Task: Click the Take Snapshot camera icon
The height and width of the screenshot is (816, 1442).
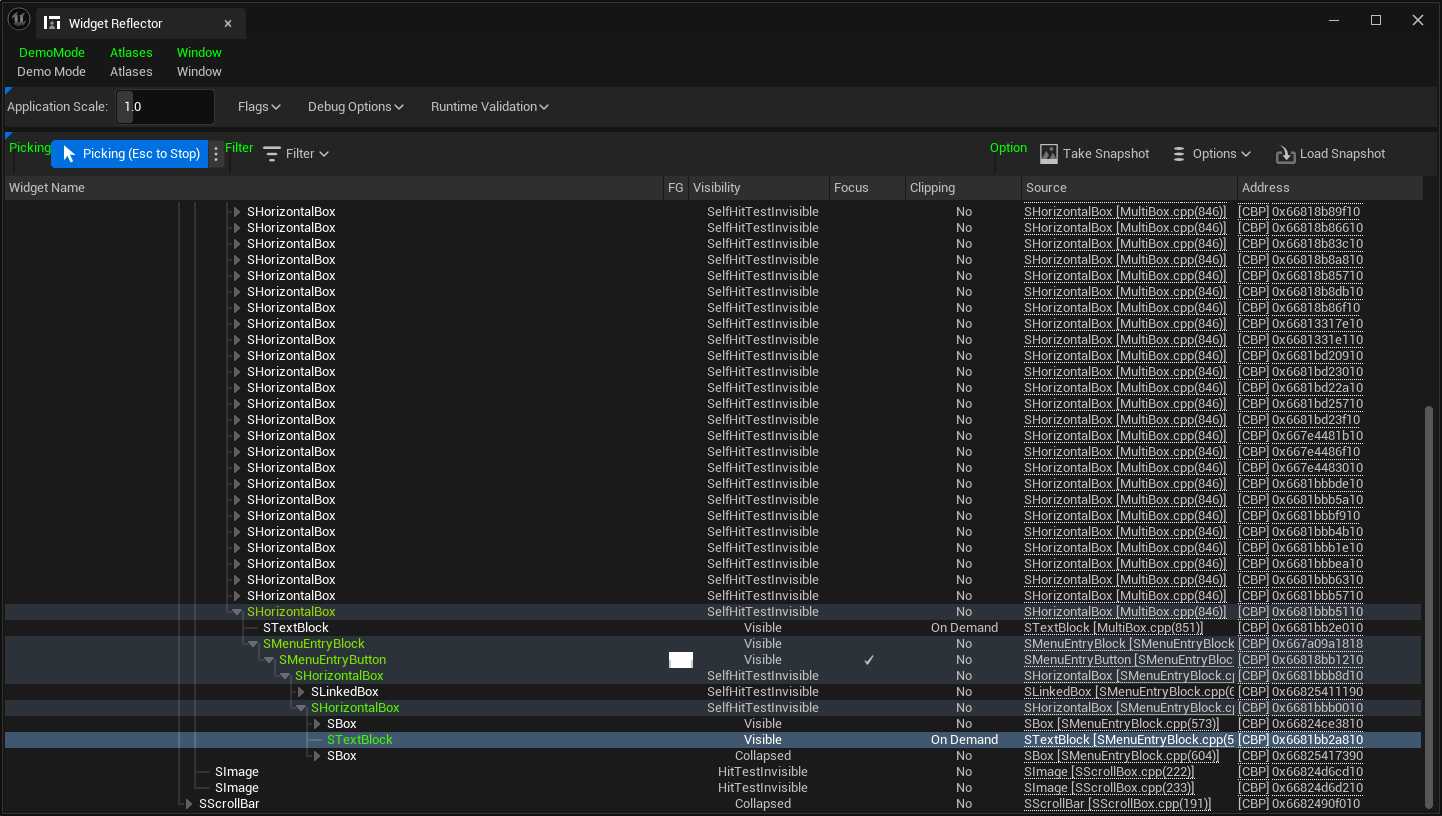Action: [x=1048, y=154]
